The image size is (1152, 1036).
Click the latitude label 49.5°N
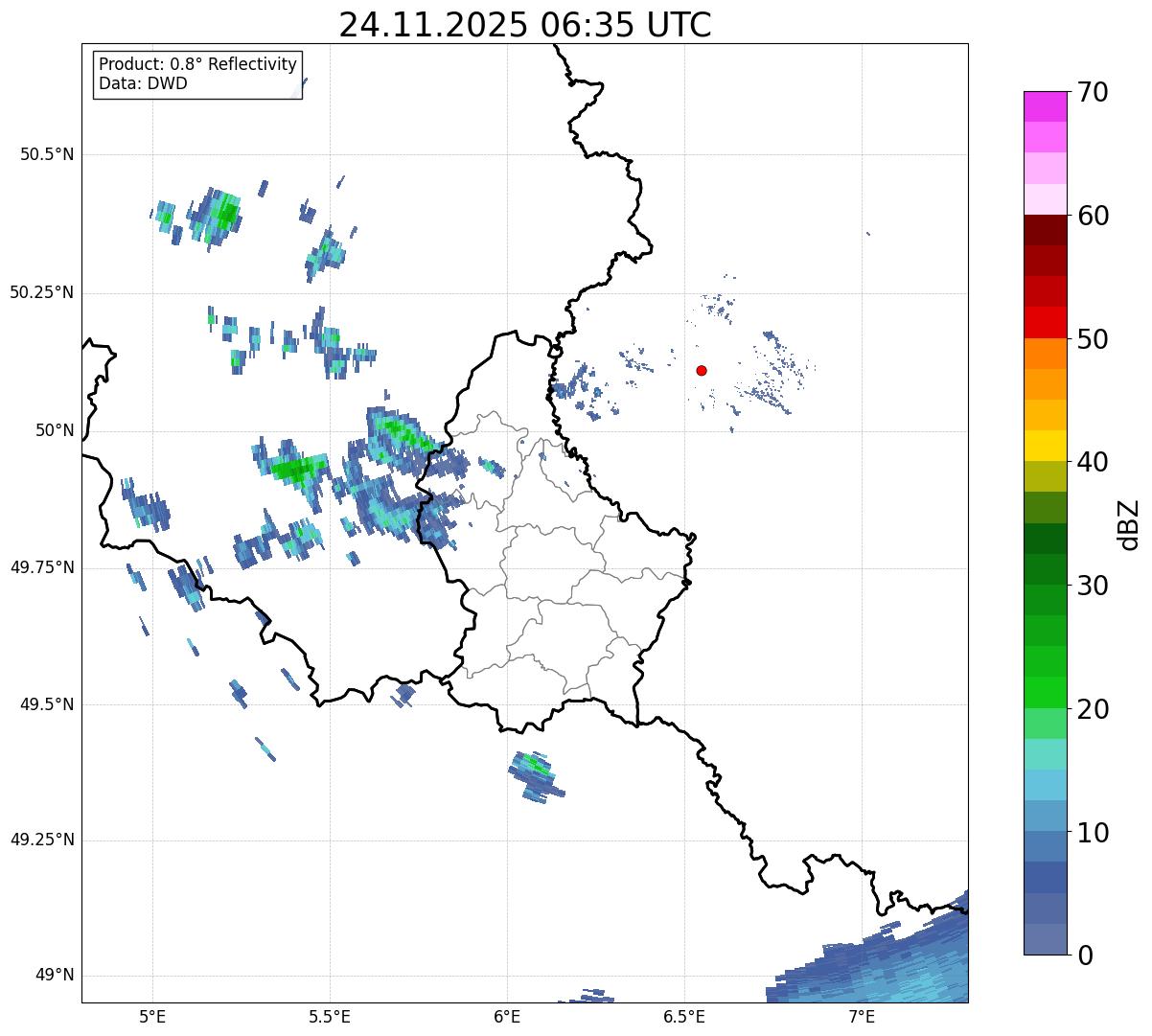pos(47,704)
